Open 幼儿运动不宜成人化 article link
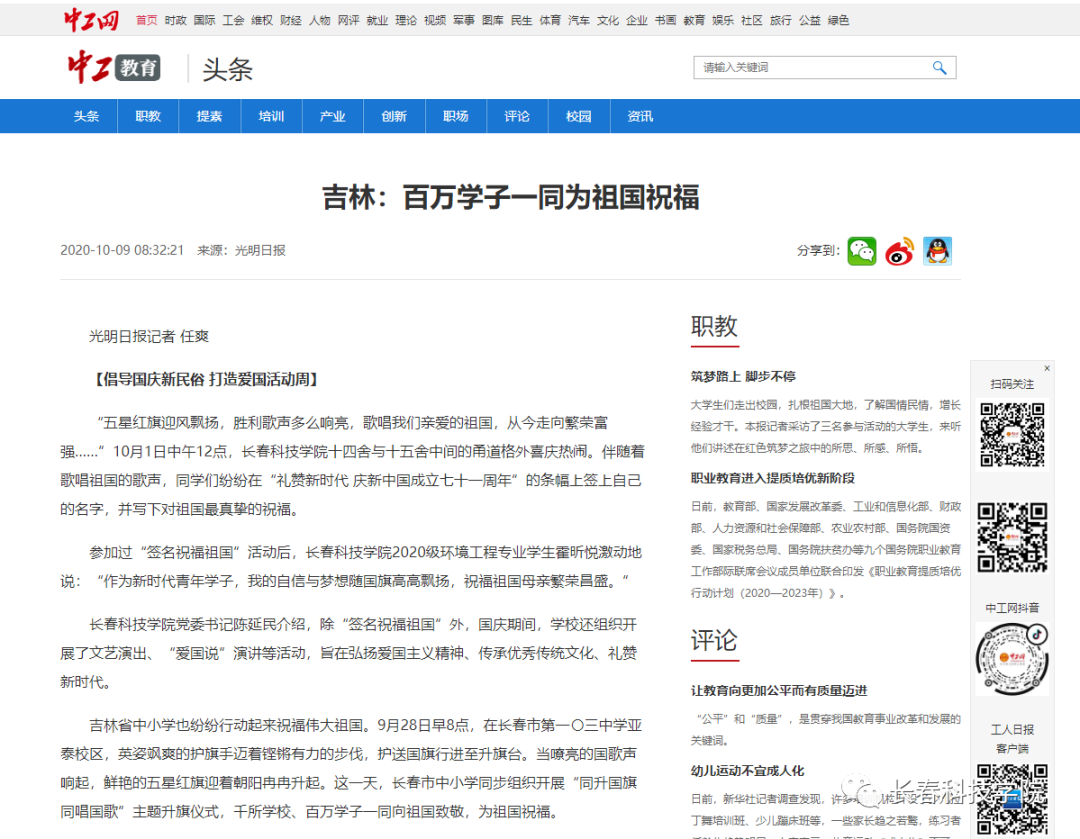Image resolution: width=1080 pixels, height=839 pixels. coord(747,771)
